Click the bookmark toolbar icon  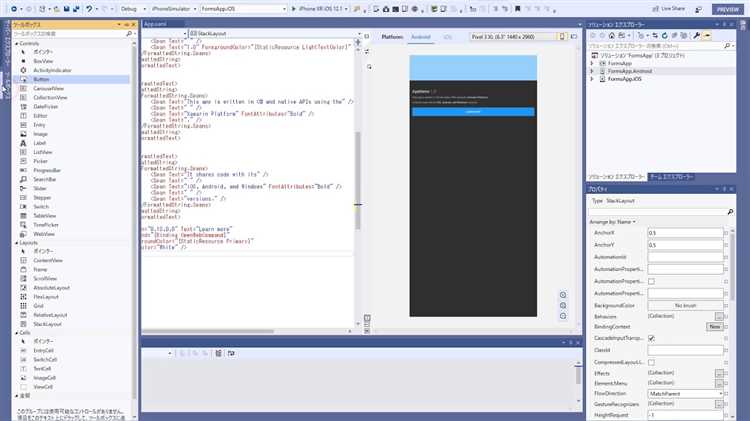[517, 9]
